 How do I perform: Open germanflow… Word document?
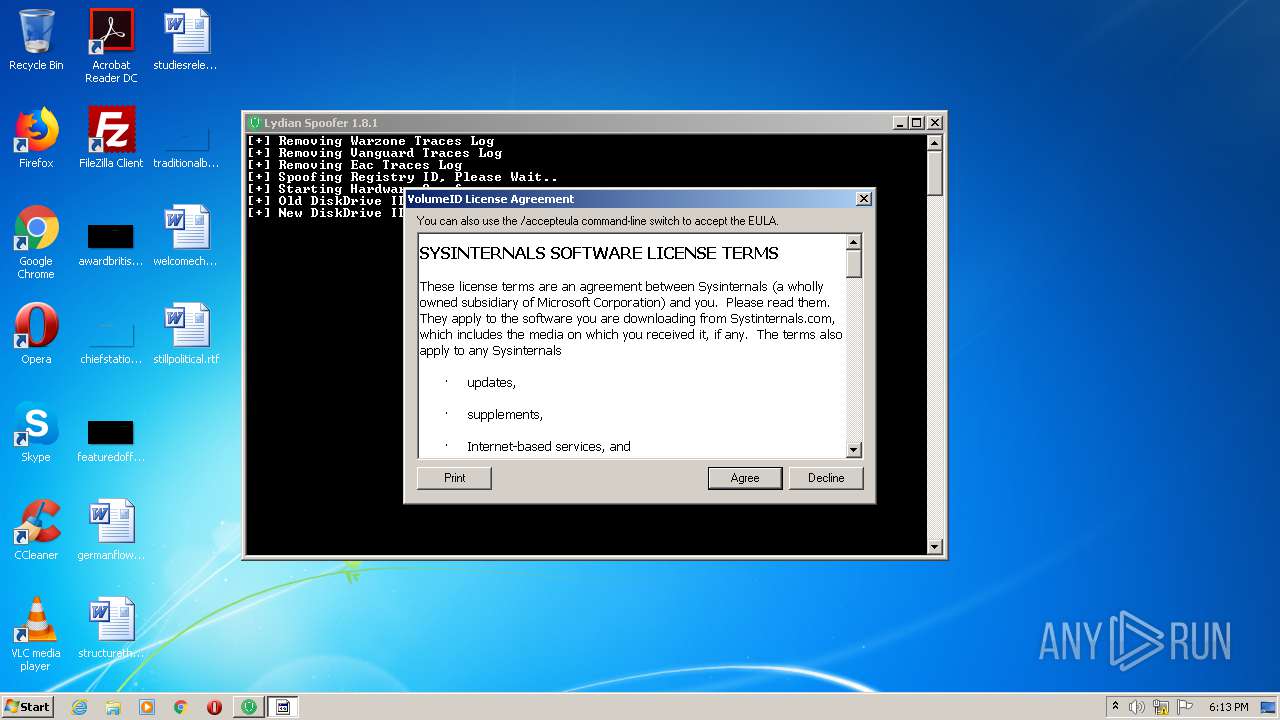[111, 530]
